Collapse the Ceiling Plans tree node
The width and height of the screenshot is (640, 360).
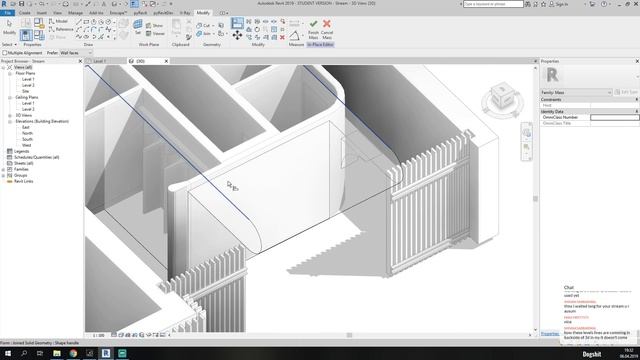click(10, 98)
